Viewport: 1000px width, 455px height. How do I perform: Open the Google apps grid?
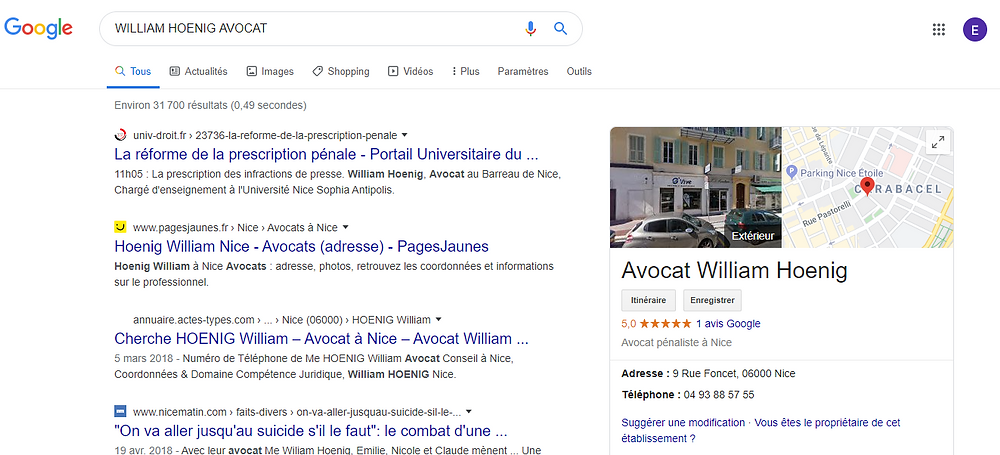click(x=938, y=29)
